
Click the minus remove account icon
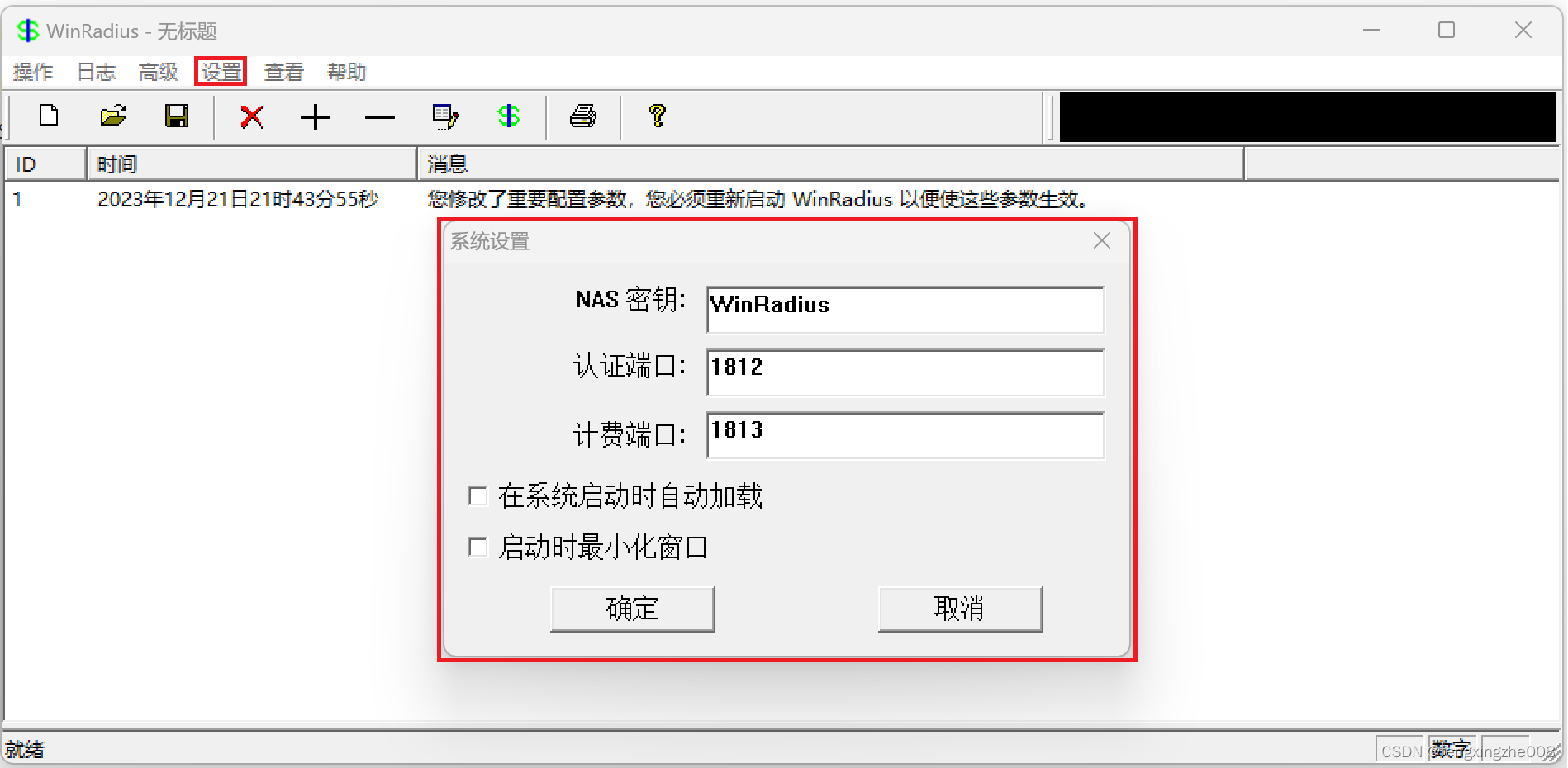(380, 117)
